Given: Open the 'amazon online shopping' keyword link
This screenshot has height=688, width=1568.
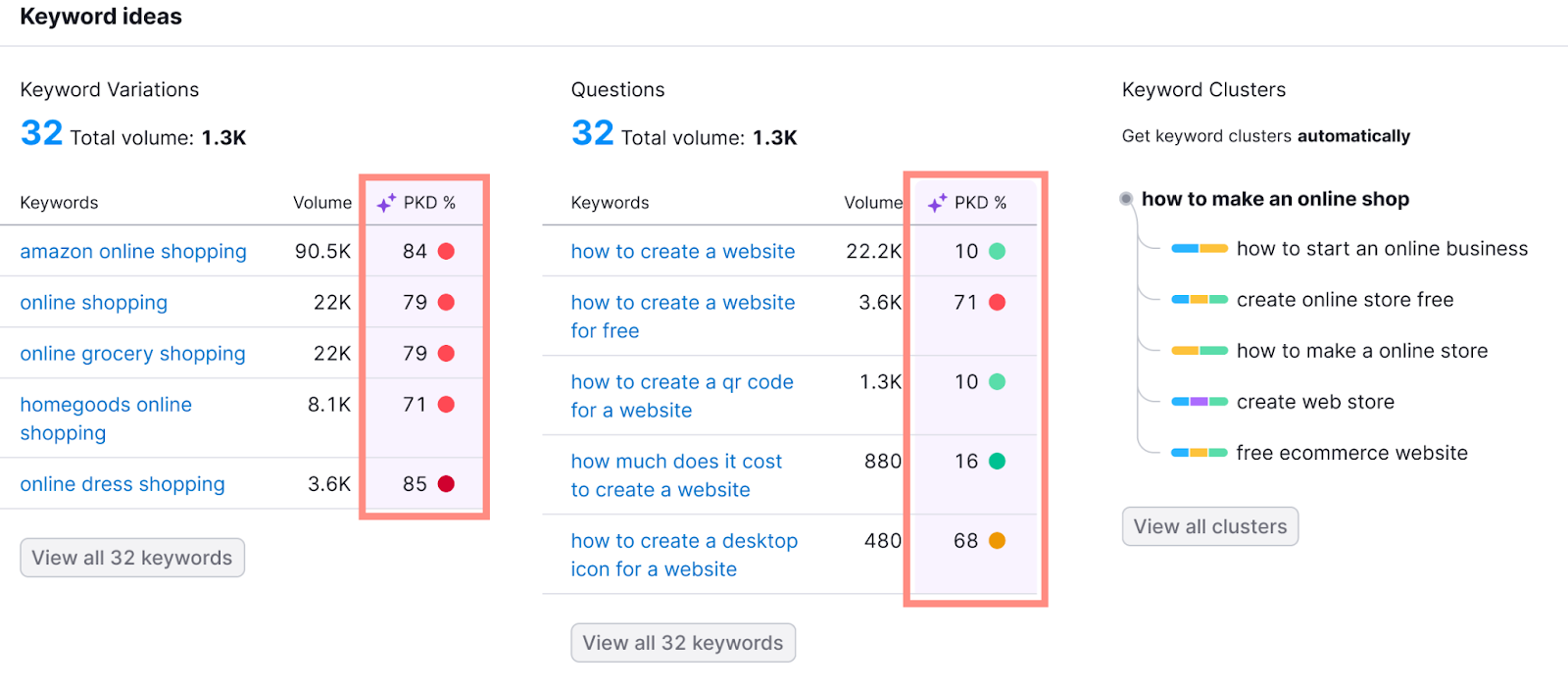Looking at the screenshot, I should click(x=133, y=252).
